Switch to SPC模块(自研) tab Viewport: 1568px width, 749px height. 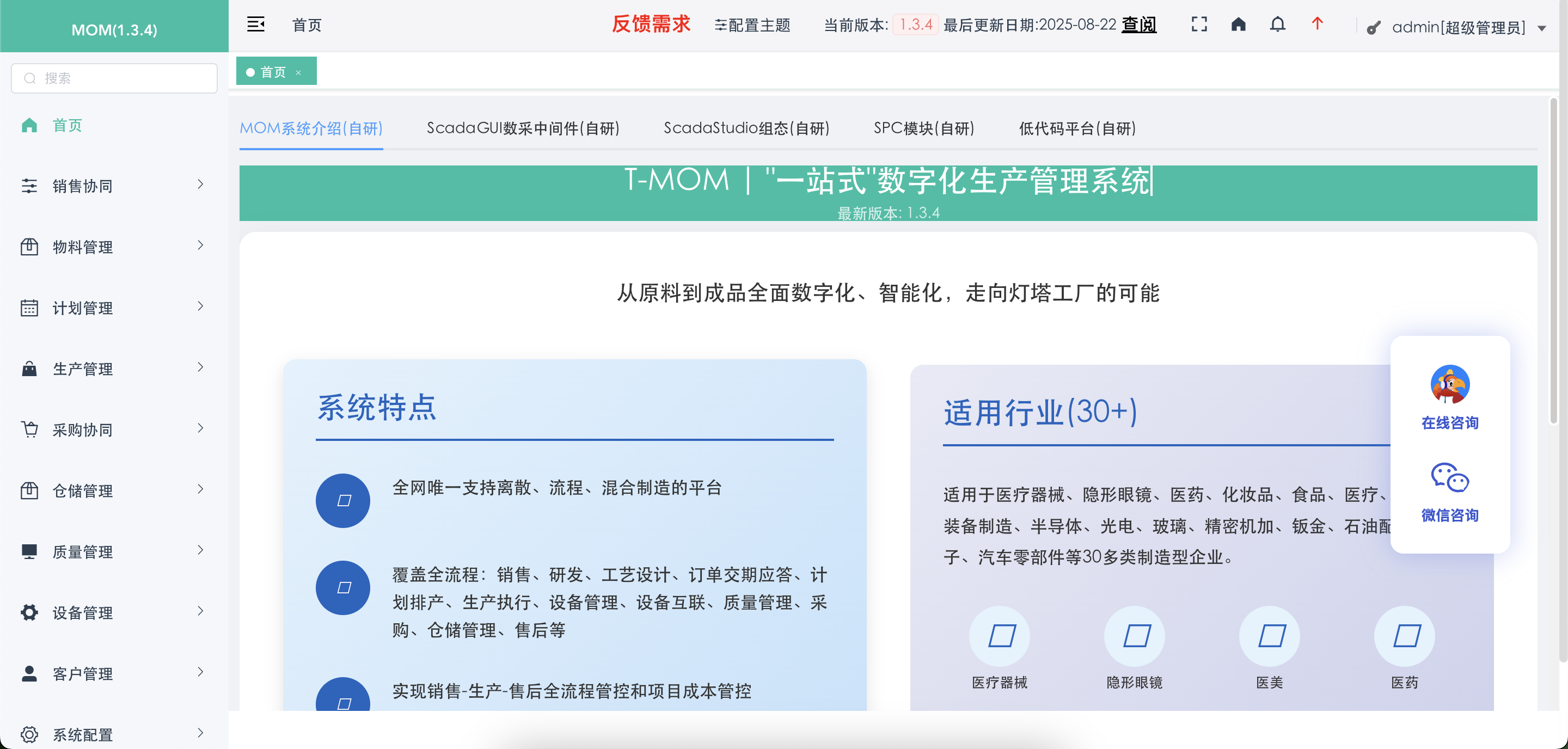pyautogui.click(x=924, y=128)
